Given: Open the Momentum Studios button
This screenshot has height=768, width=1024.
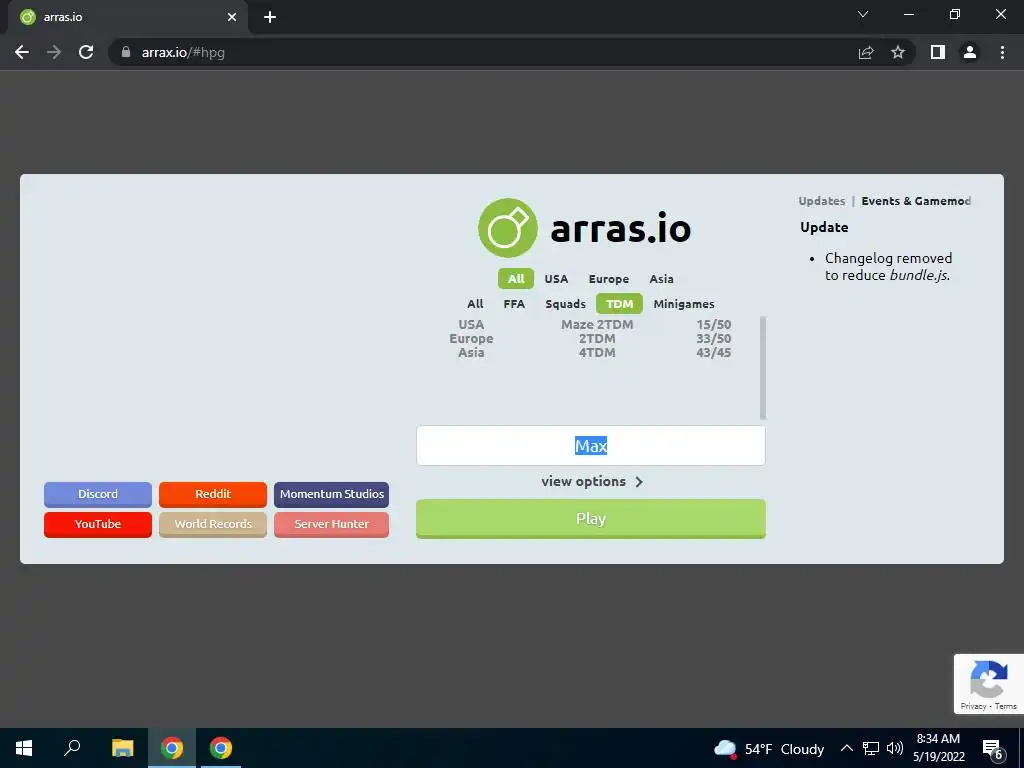Looking at the screenshot, I should (332, 494).
